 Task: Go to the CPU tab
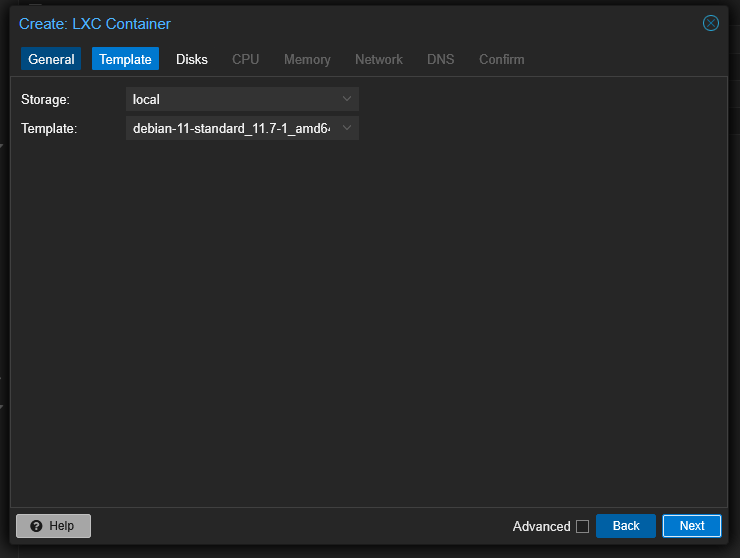pyautogui.click(x=245, y=59)
